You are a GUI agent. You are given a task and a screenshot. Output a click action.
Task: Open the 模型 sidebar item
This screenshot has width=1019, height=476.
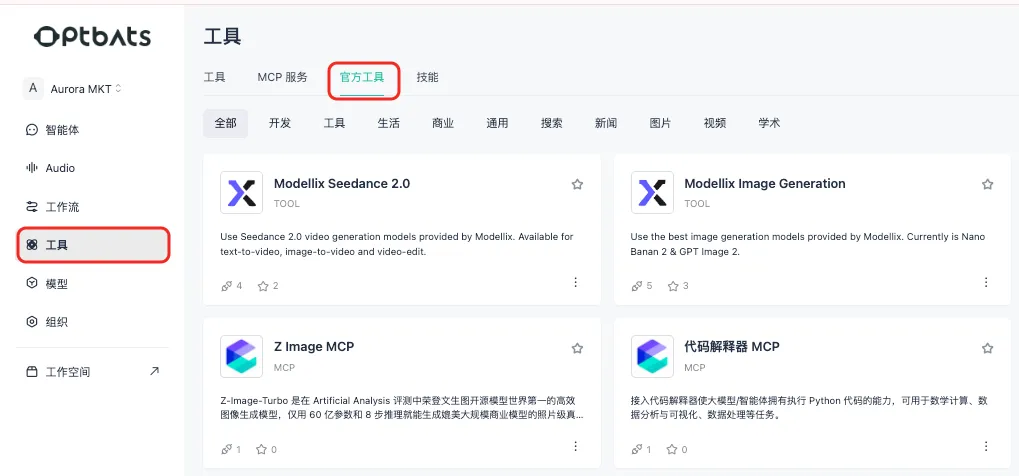[x=92, y=284]
